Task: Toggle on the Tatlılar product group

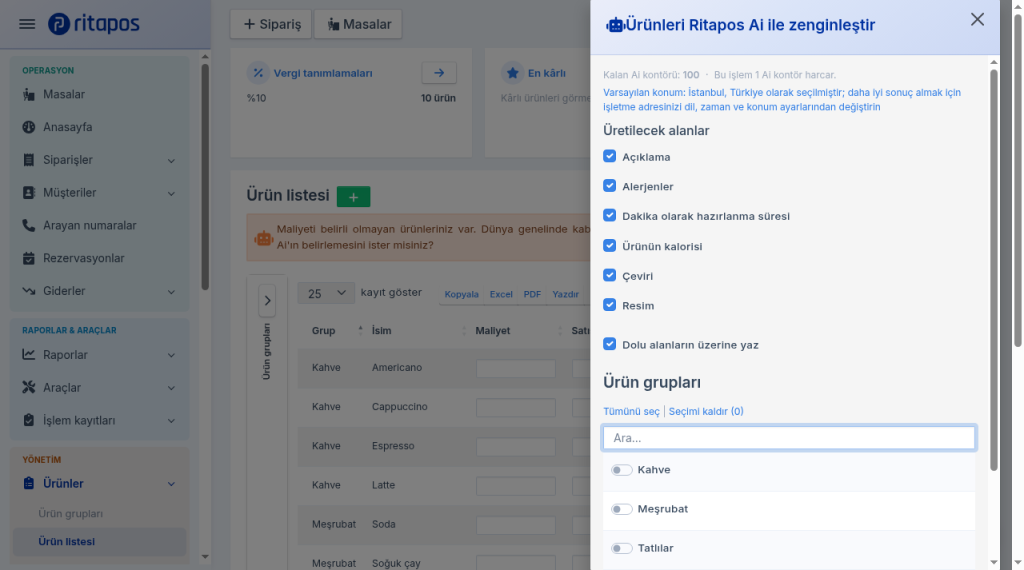Action: (x=622, y=548)
